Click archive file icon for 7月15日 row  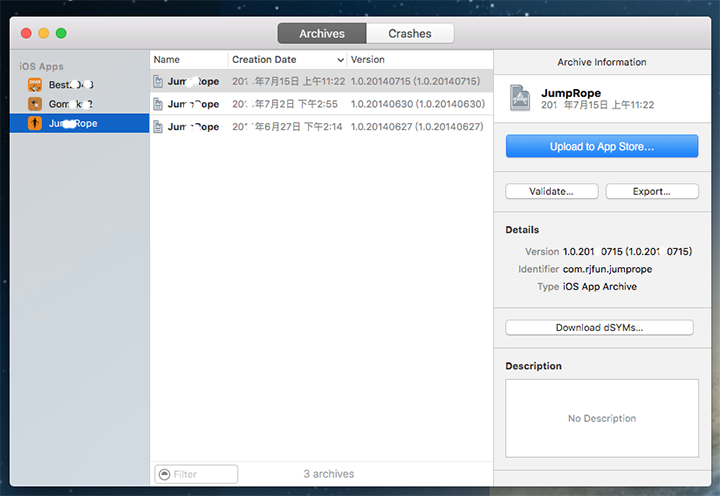tap(158, 82)
